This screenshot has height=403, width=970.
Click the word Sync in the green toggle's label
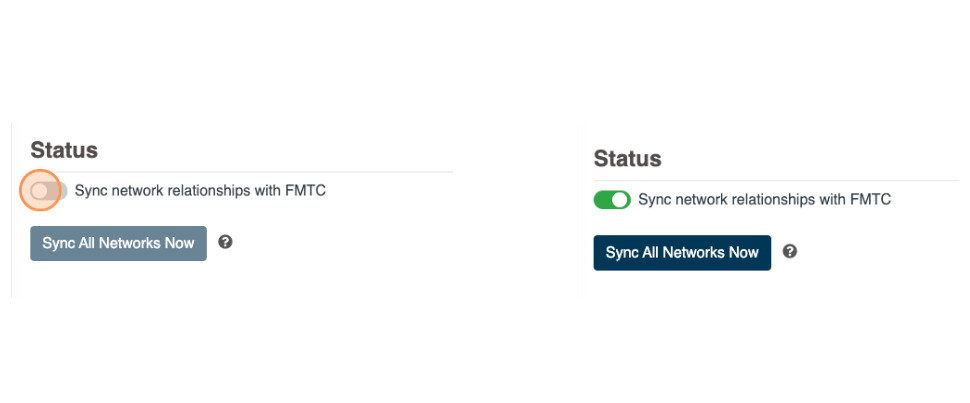point(654,200)
